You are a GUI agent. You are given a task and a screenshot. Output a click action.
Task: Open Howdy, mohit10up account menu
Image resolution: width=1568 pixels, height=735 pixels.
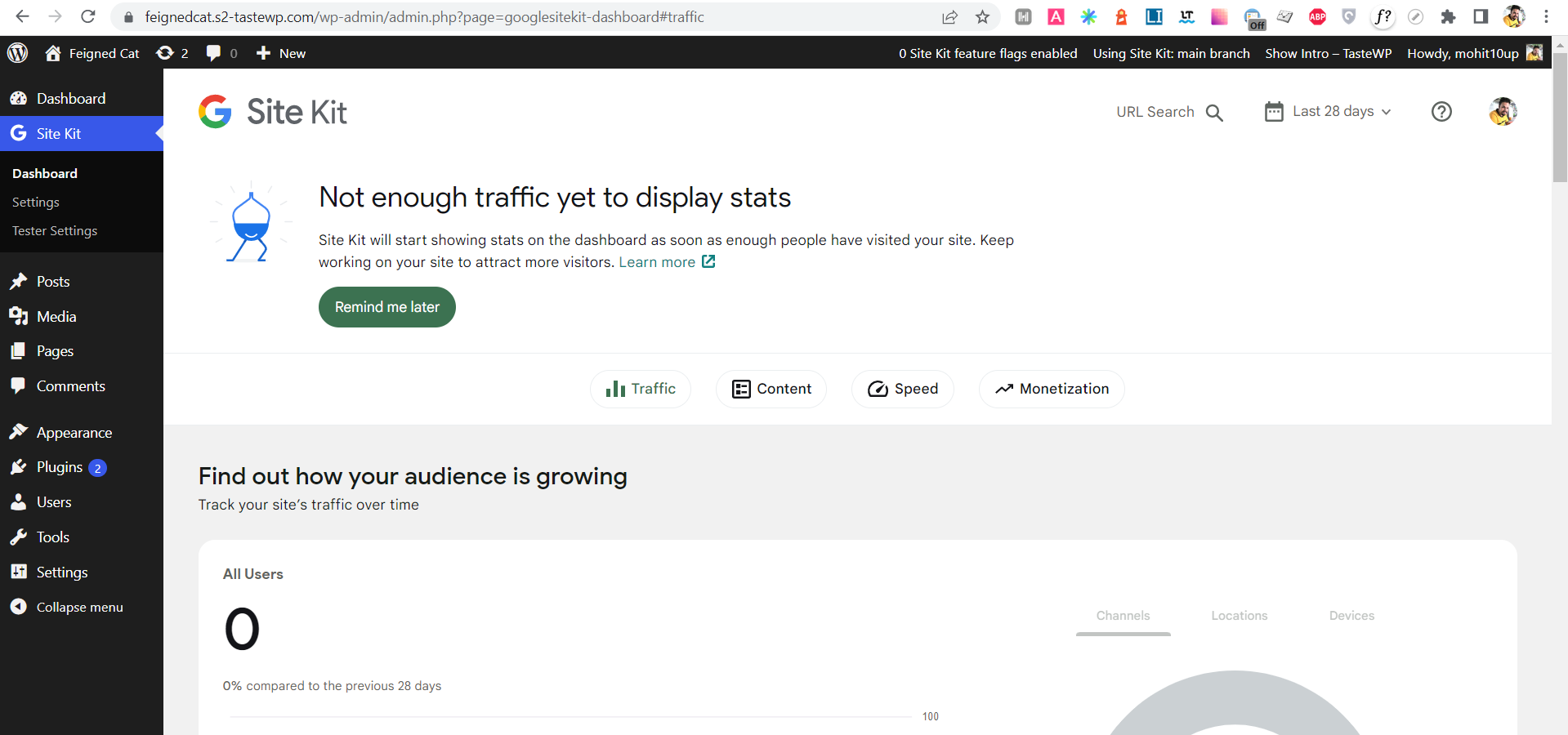(x=1475, y=53)
